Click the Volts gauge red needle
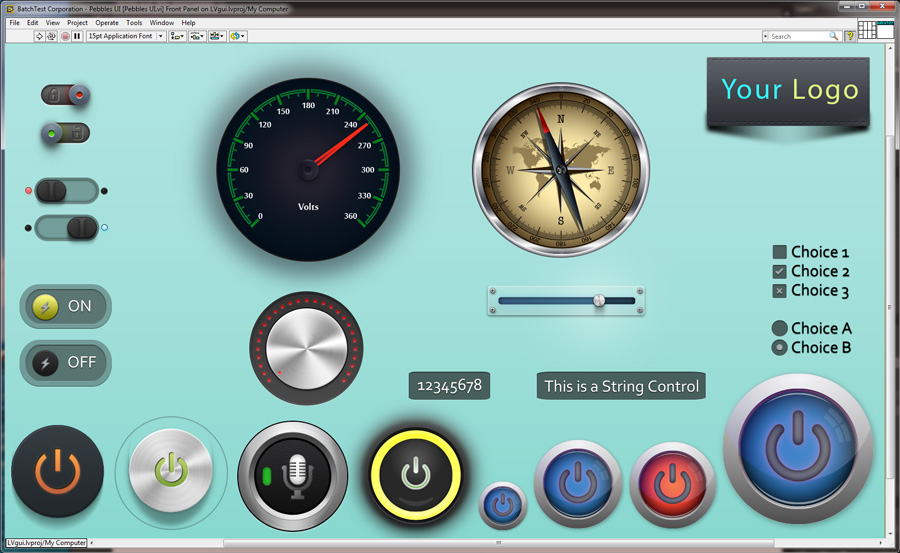900x553 pixels. coord(341,145)
